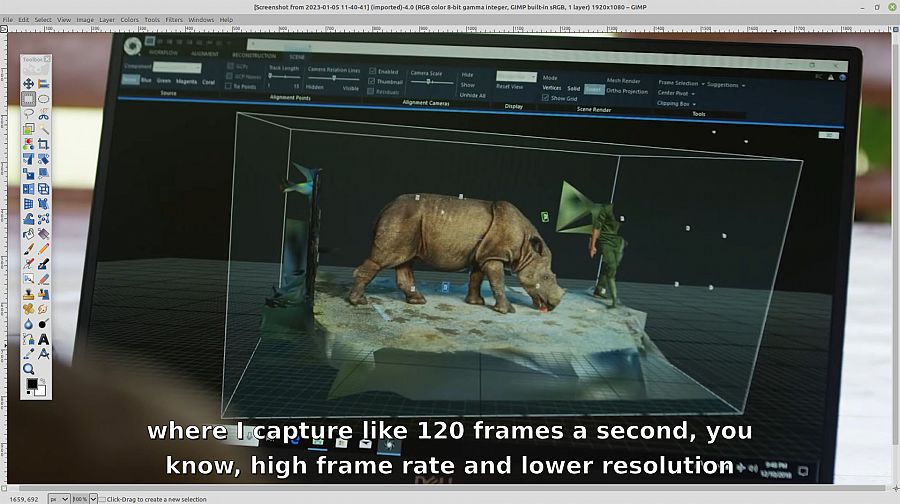This screenshot has width=900, height=504.
Task: Select the Clone stamp tool
Action: click(28, 294)
